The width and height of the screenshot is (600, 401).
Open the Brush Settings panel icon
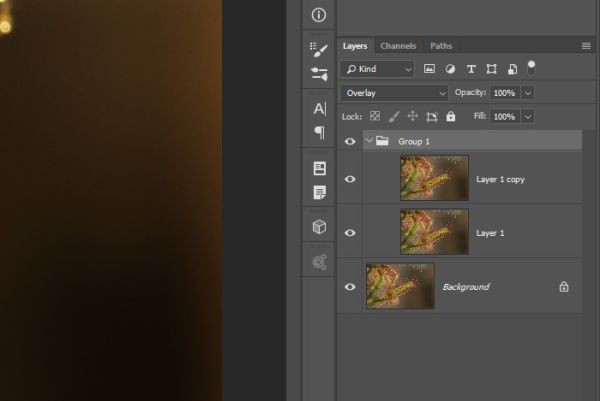319,49
